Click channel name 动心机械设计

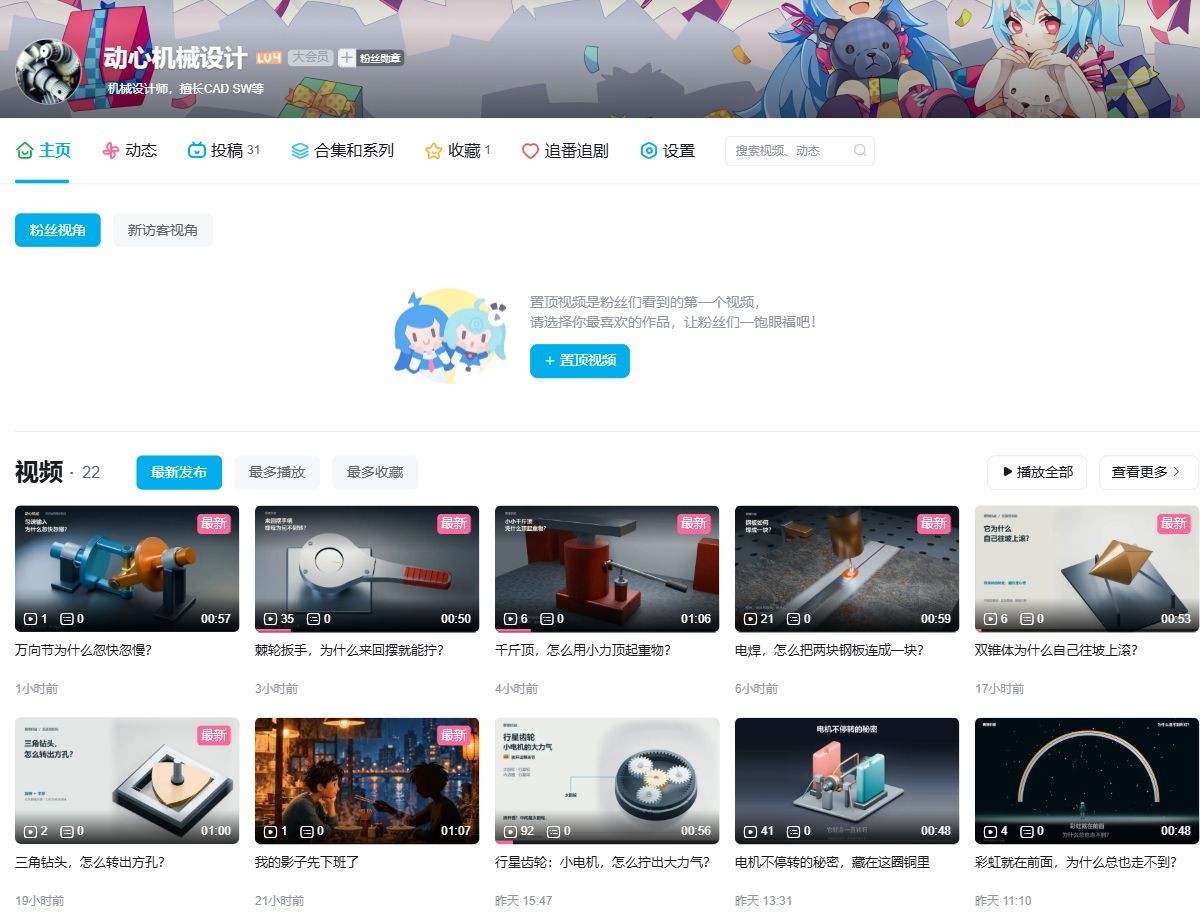point(175,58)
